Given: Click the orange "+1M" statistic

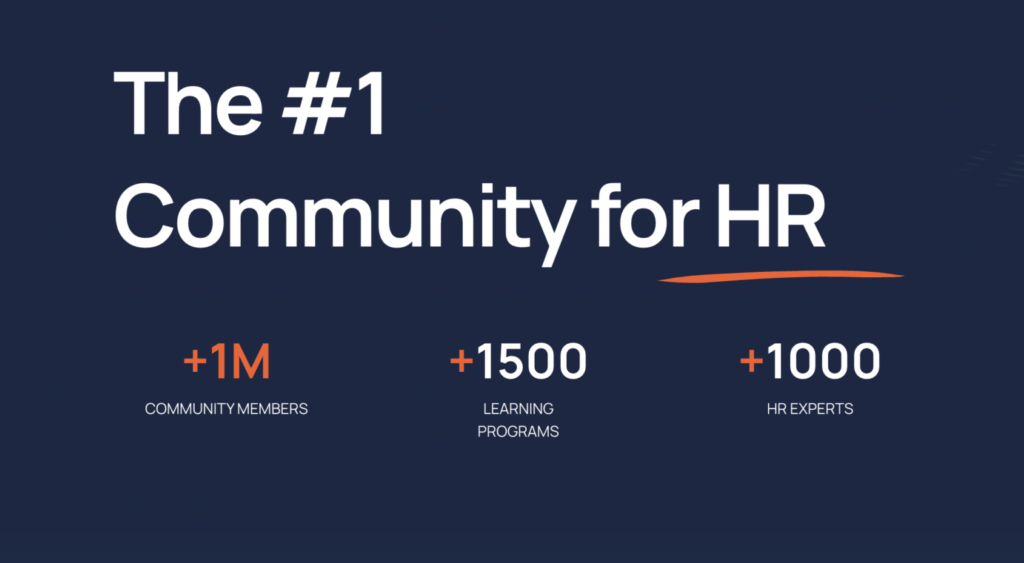Looking at the screenshot, I should click(226, 362).
